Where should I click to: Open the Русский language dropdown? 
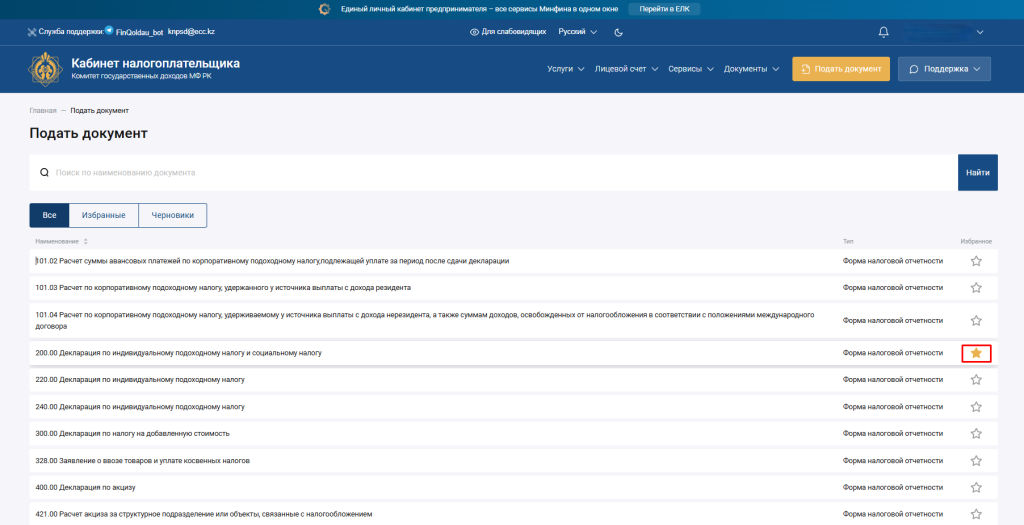coord(577,32)
